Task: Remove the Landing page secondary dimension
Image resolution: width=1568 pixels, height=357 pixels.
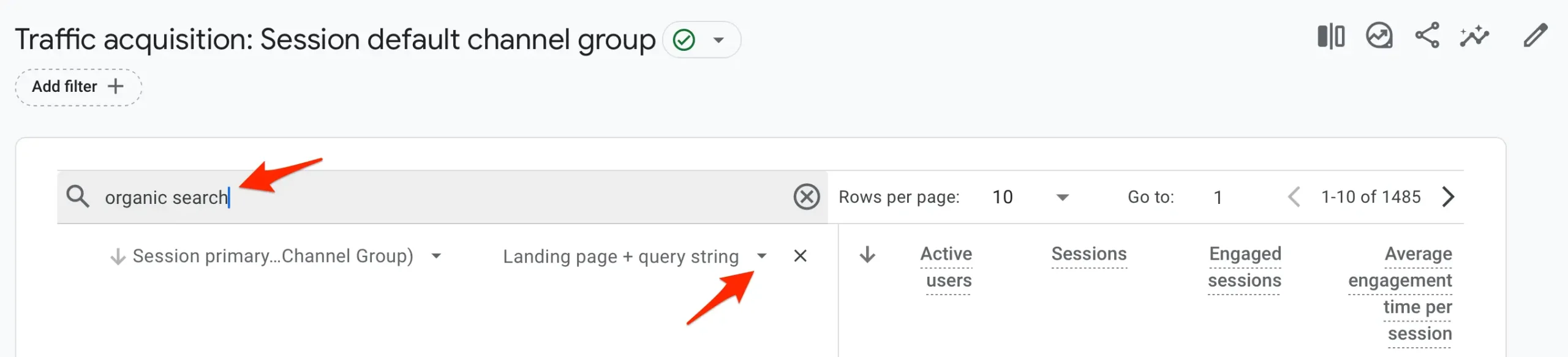Action: click(x=800, y=256)
